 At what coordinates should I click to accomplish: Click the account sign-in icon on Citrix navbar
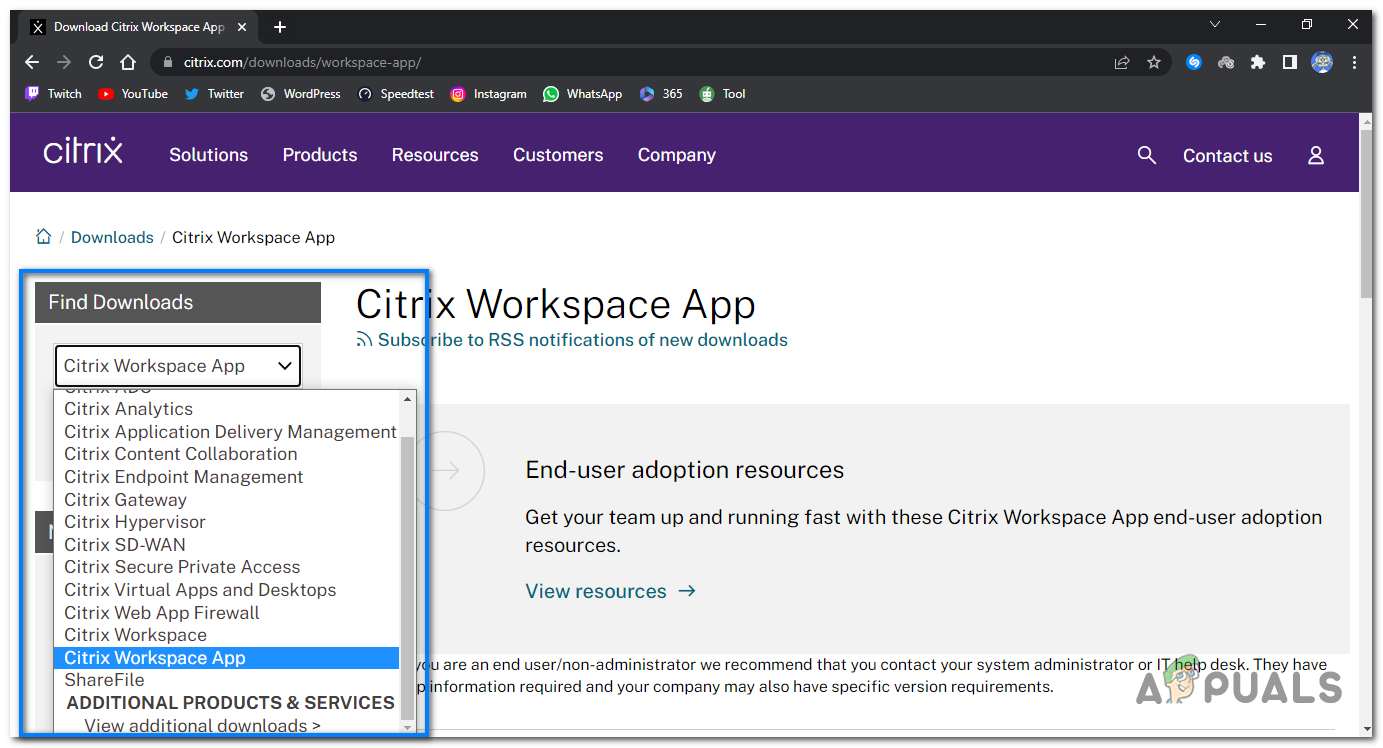click(x=1315, y=155)
